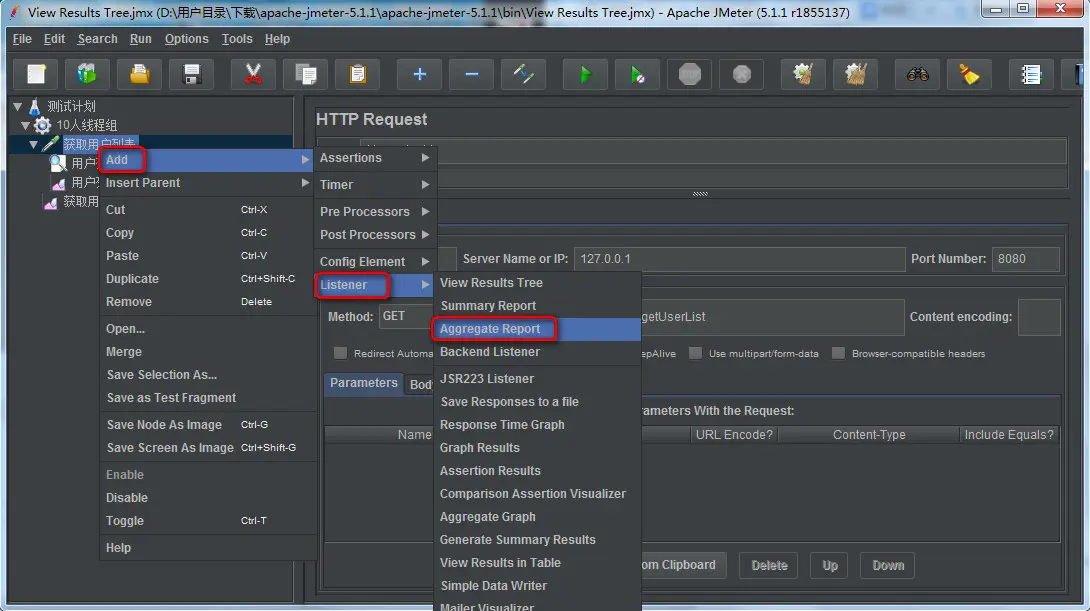Click the Clear results broom icon
1090x611 pixels.
[803, 74]
